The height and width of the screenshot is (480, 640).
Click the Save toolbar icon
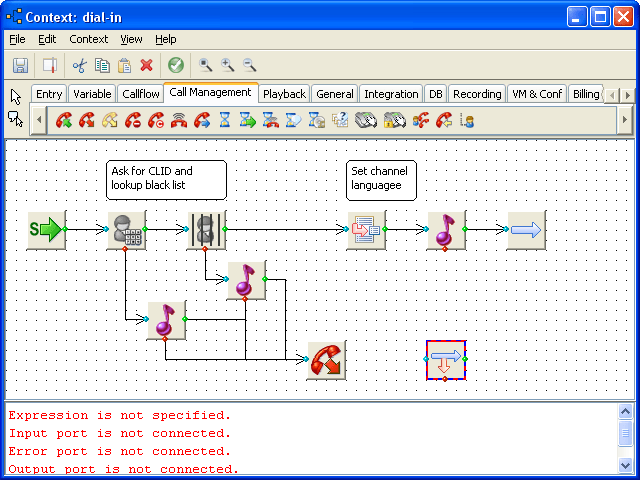click(20, 66)
